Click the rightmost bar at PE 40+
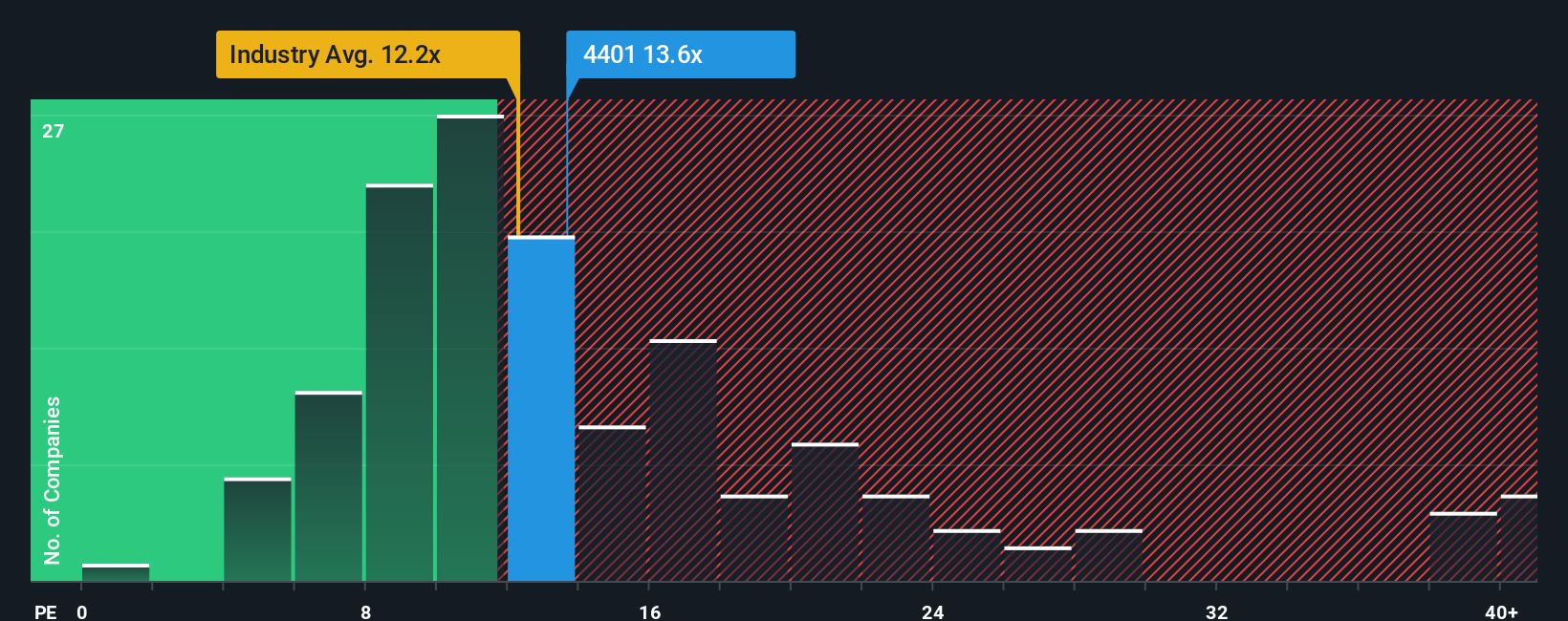 pyautogui.click(x=1519, y=539)
